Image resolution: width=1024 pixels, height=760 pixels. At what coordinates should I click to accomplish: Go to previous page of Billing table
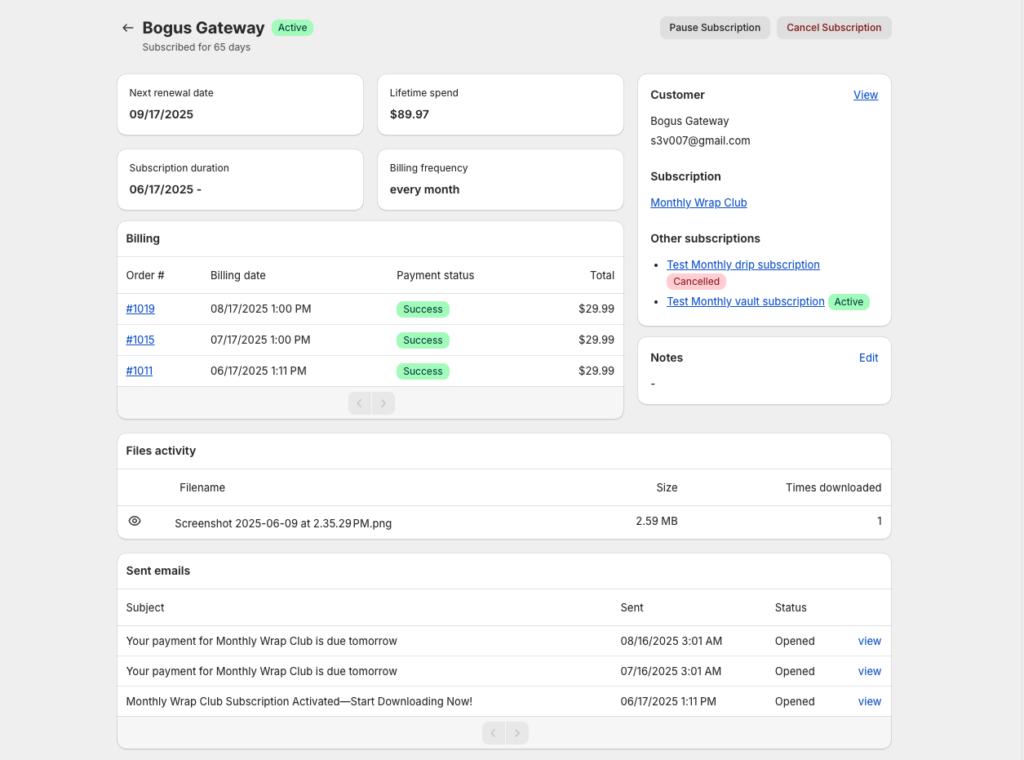coord(360,404)
